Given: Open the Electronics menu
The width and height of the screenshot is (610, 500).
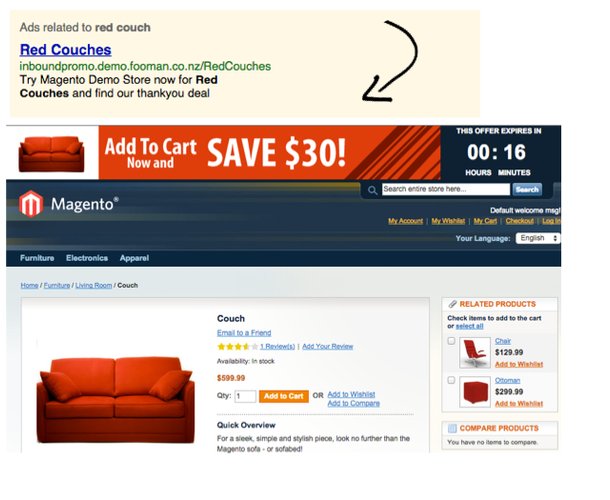Looking at the screenshot, I should point(87,258).
